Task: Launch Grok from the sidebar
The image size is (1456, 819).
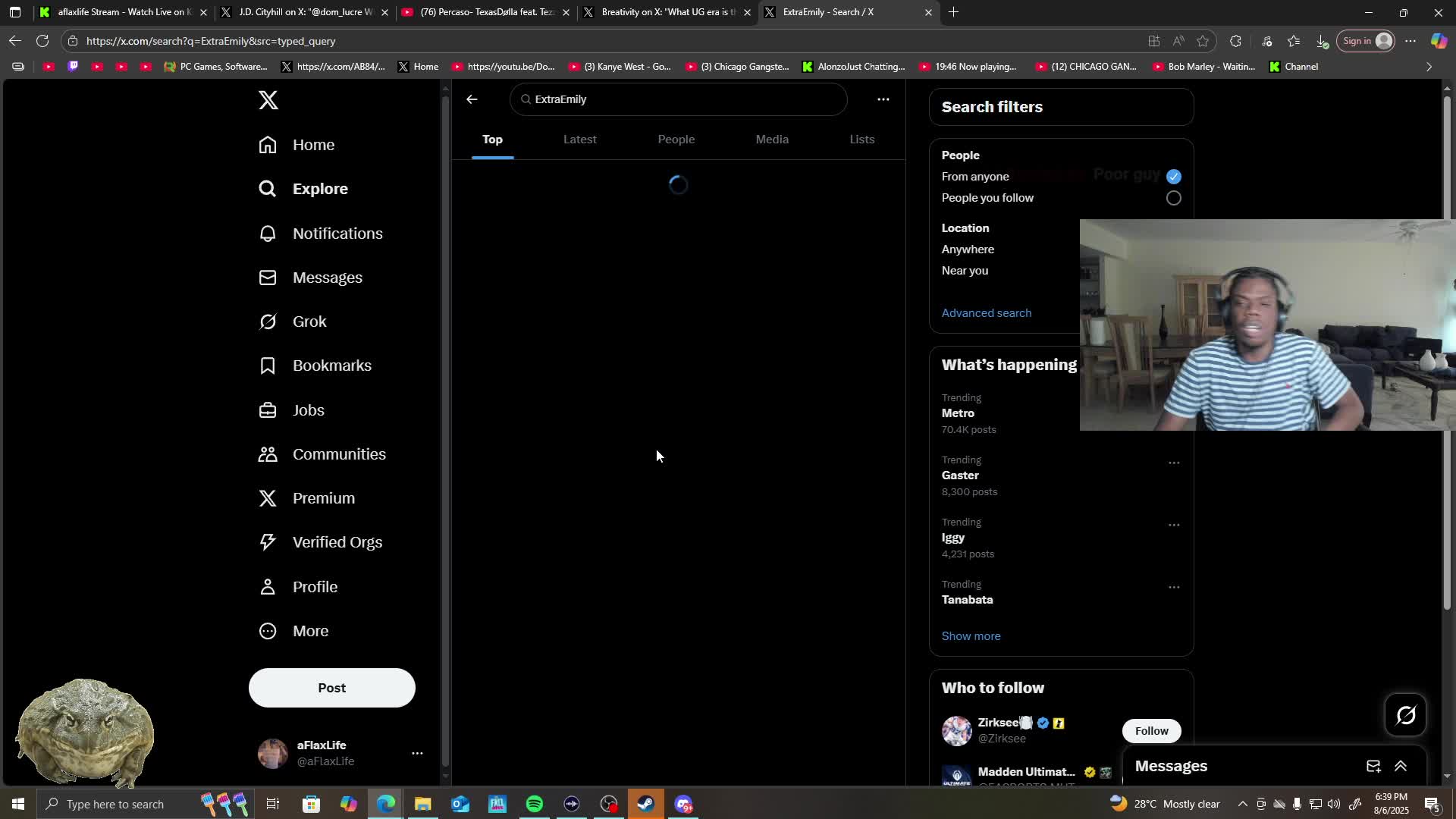Action: pyautogui.click(x=293, y=322)
